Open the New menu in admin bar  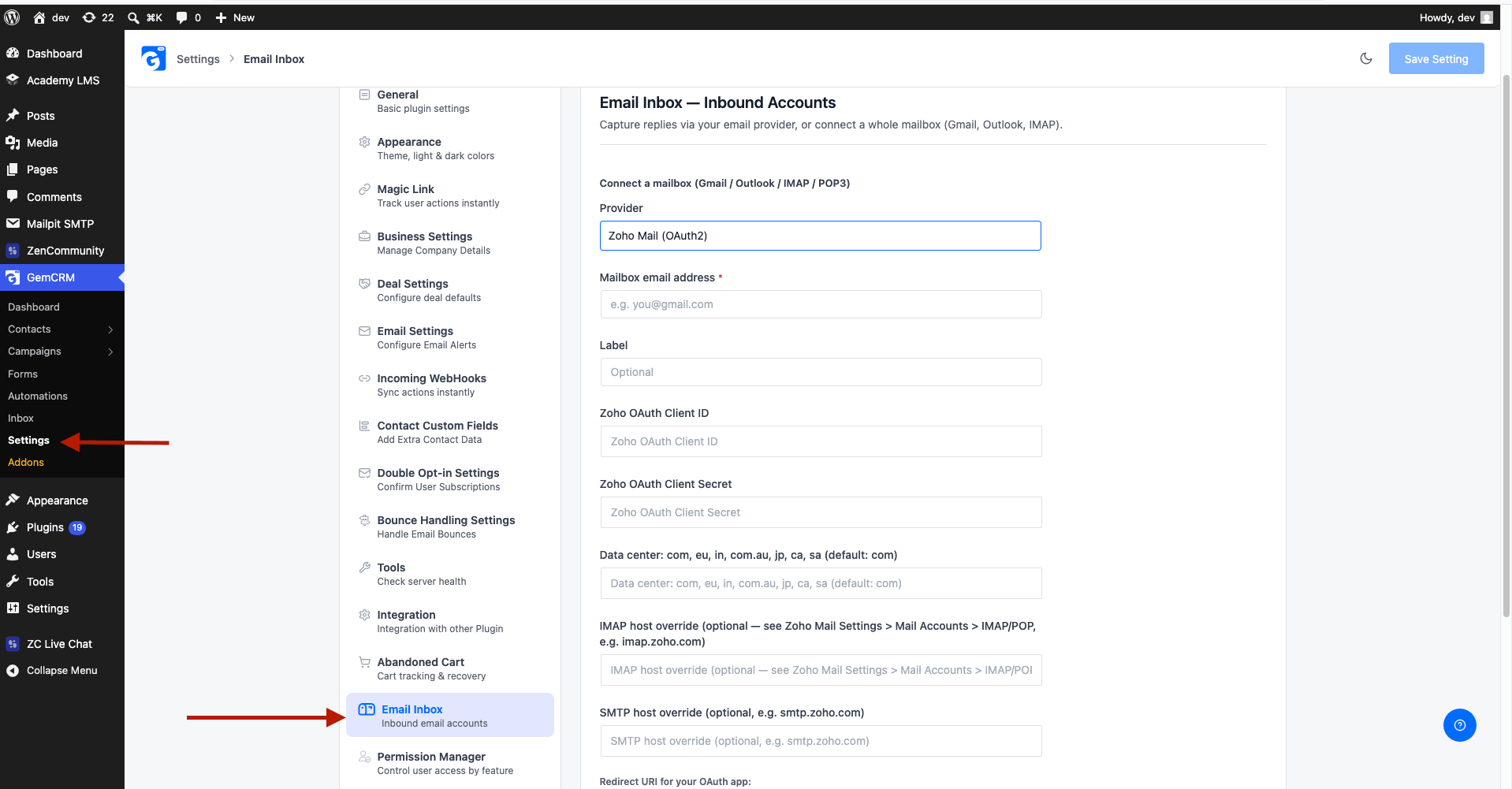point(235,17)
